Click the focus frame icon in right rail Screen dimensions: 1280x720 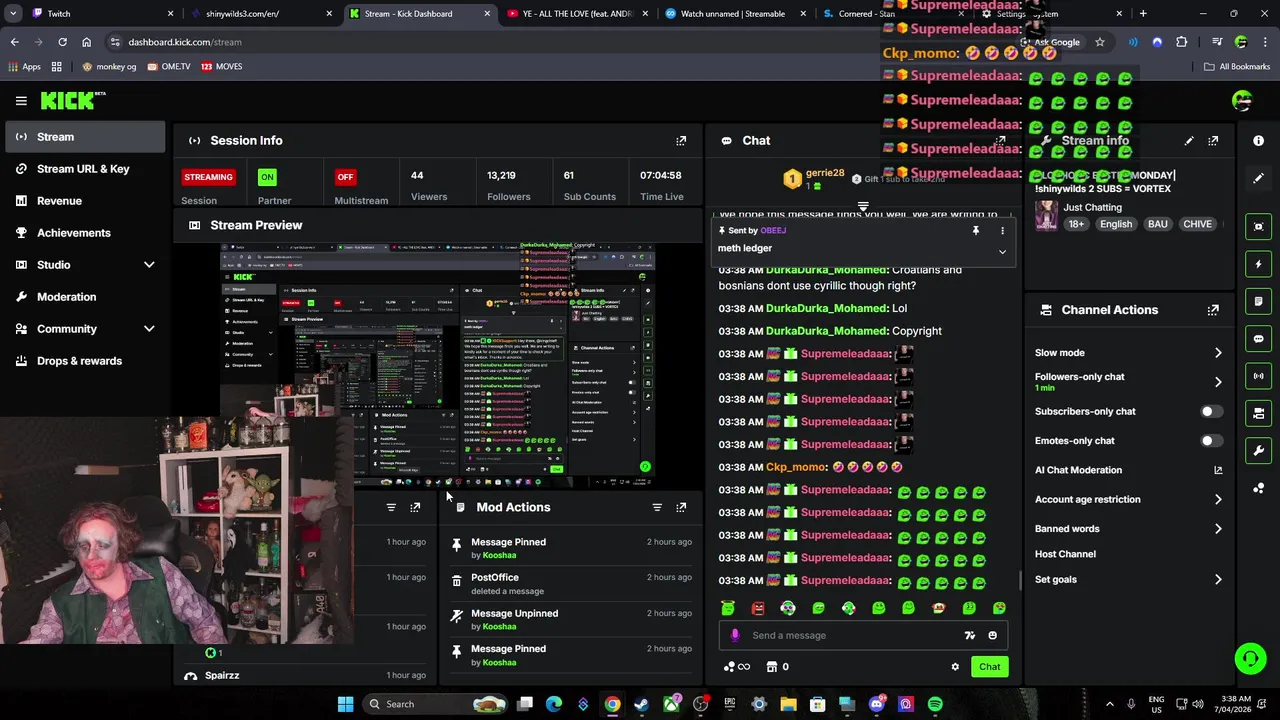[x=1258, y=227]
